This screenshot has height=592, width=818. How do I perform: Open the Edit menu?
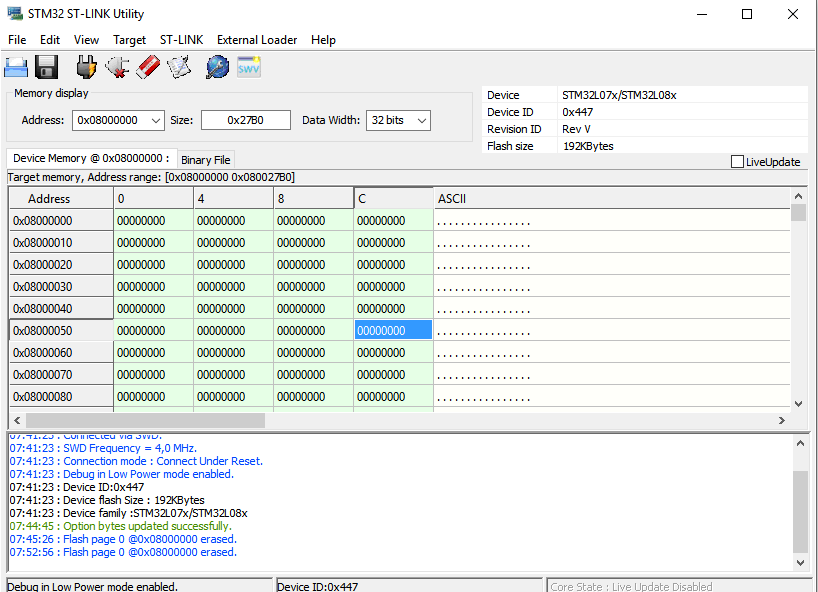pyautogui.click(x=50, y=40)
